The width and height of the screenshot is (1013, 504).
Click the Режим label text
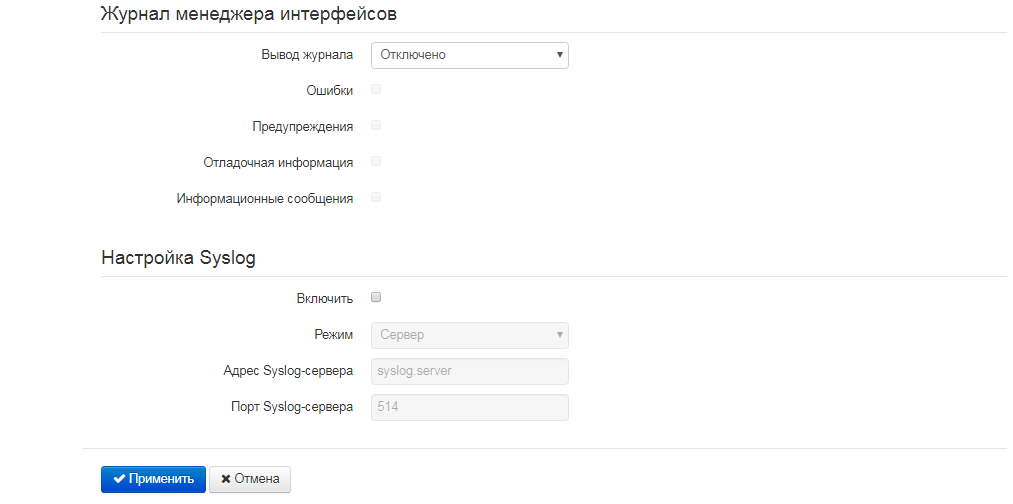point(333,335)
